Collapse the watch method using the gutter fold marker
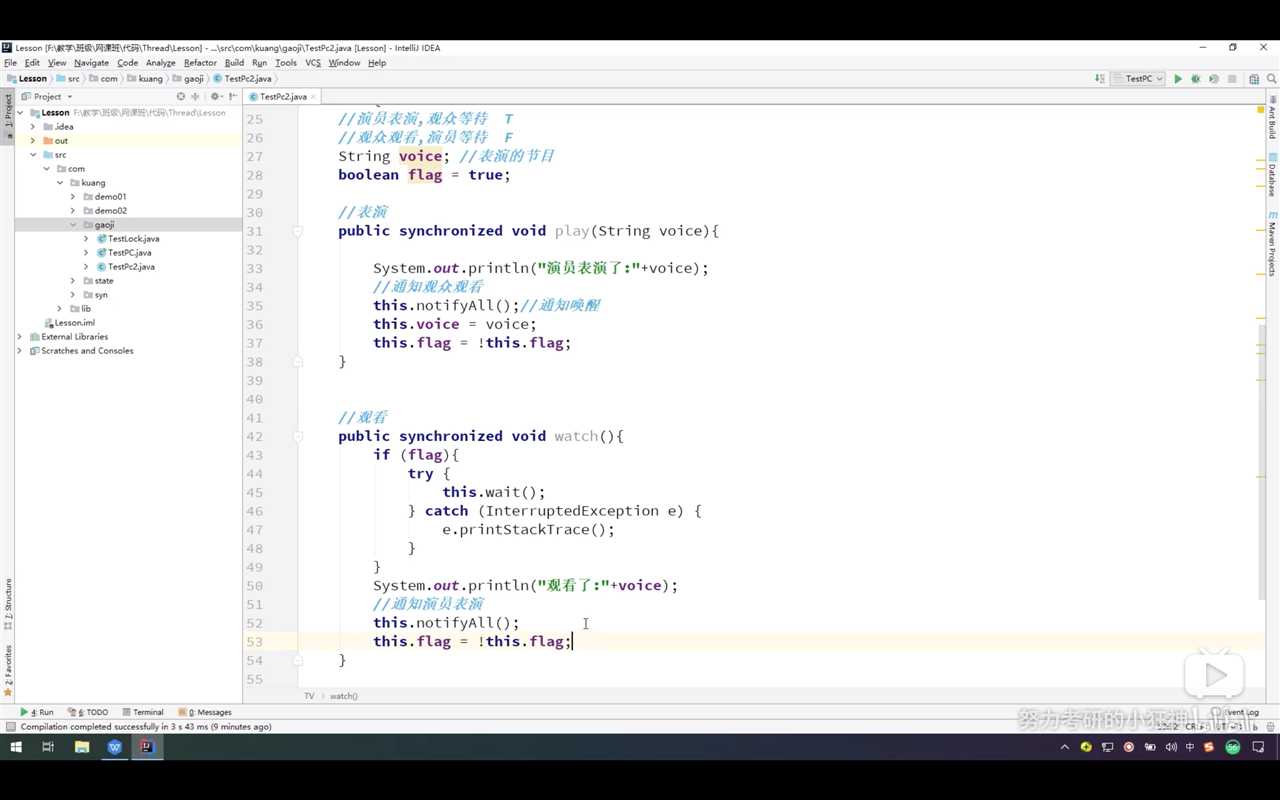The image size is (1280, 800). click(297, 436)
